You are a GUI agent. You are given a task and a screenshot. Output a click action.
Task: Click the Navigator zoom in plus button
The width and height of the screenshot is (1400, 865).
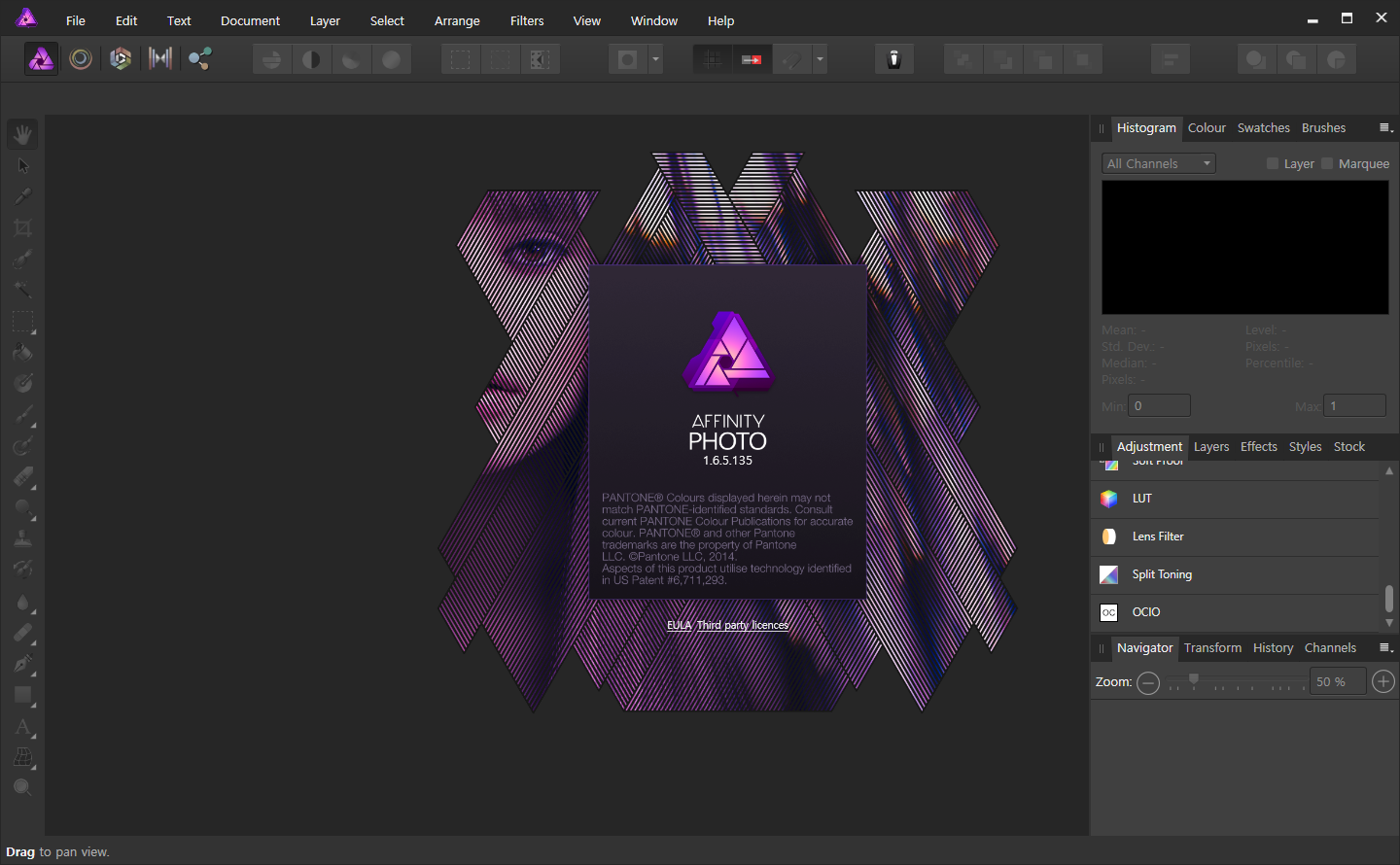pyautogui.click(x=1383, y=682)
